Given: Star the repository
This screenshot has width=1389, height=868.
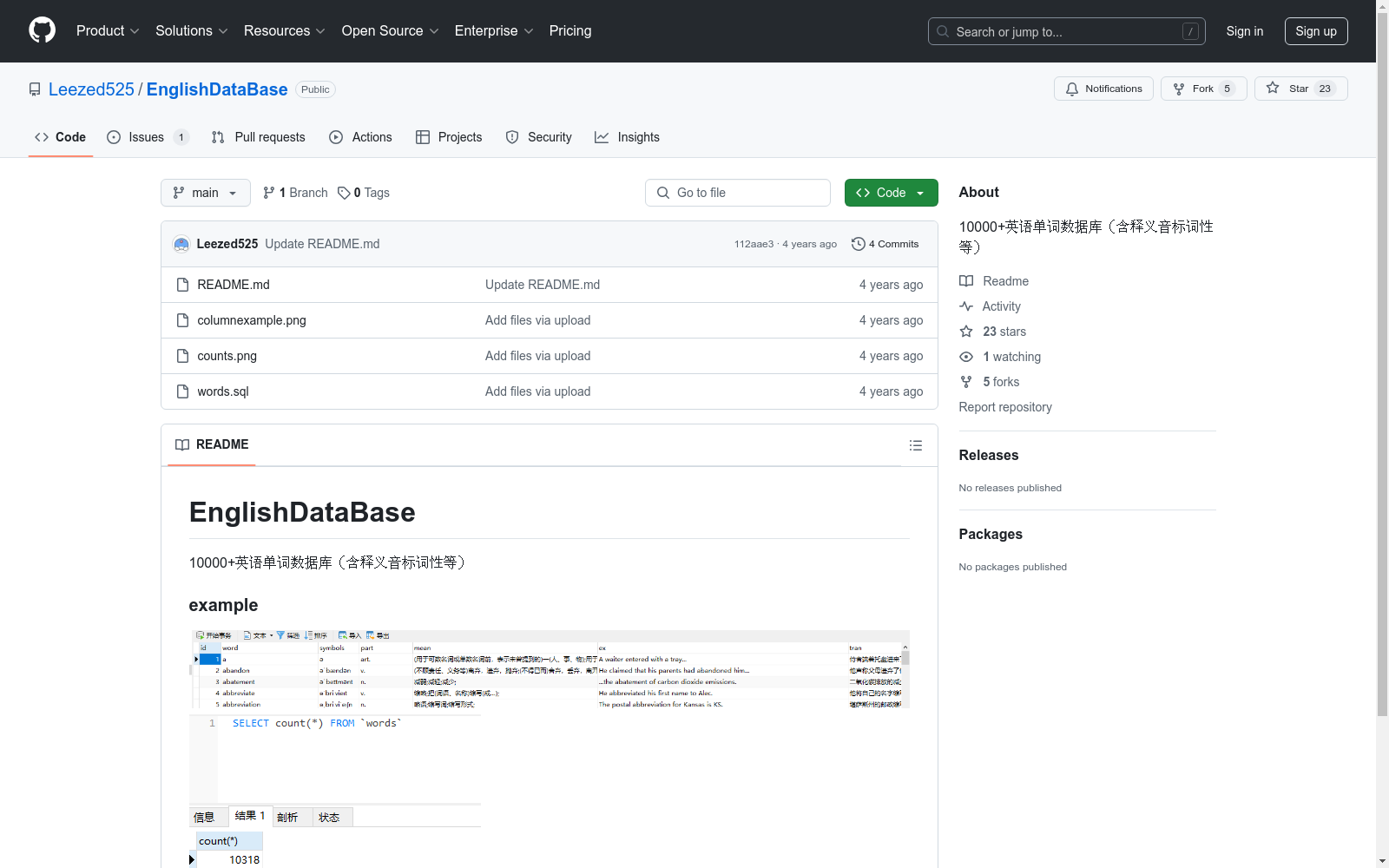Looking at the screenshot, I should click(x=1300, y=89).
